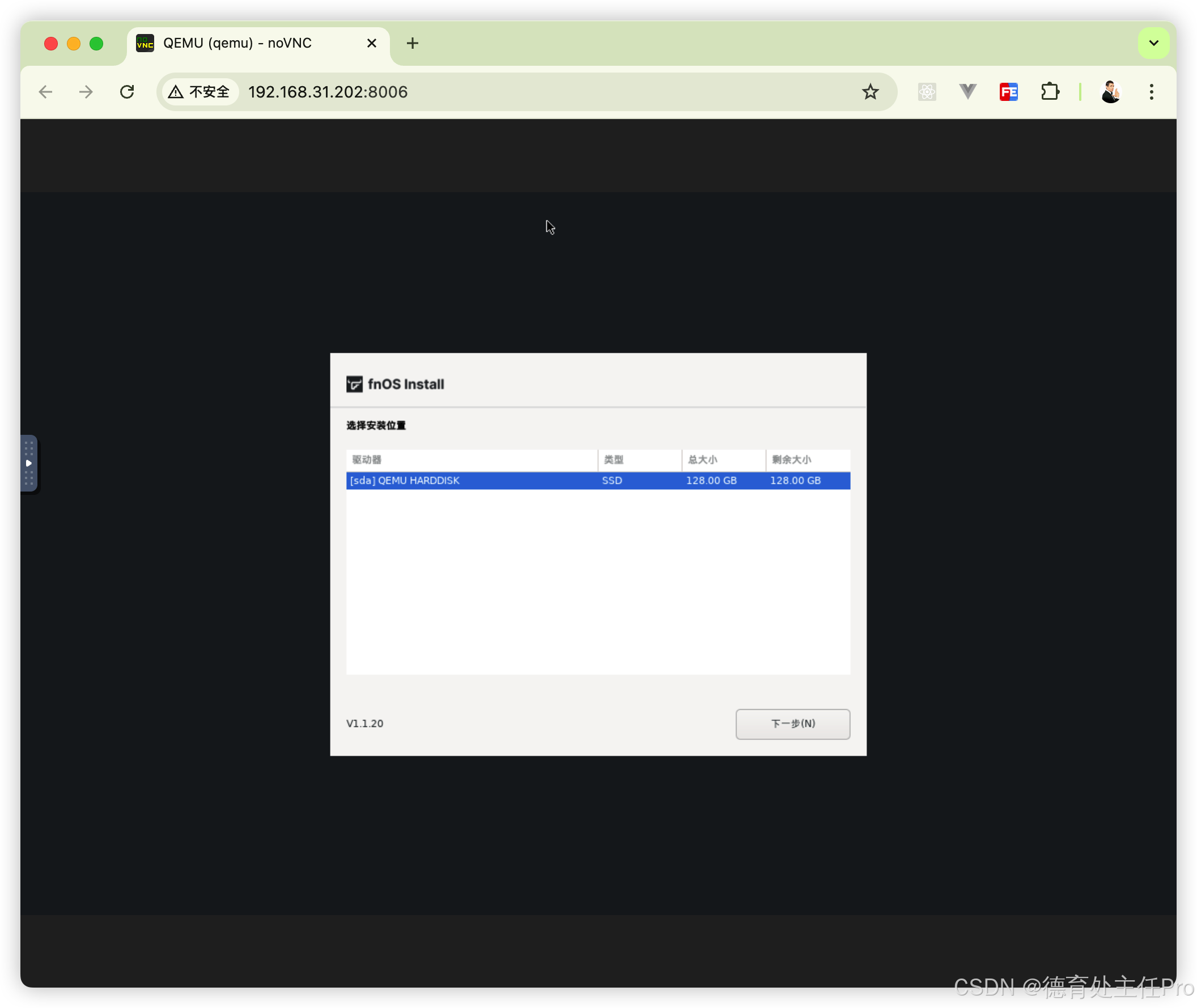Open the Extensions puzzle menu
The width and height of the screenshot is (1197, 1008).
pos(1050,92)
